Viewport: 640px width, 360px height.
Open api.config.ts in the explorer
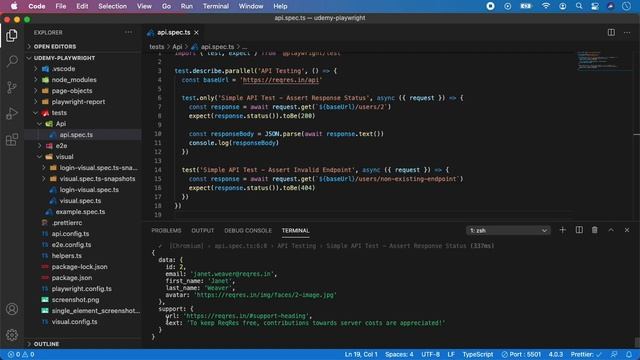(70, 234)
